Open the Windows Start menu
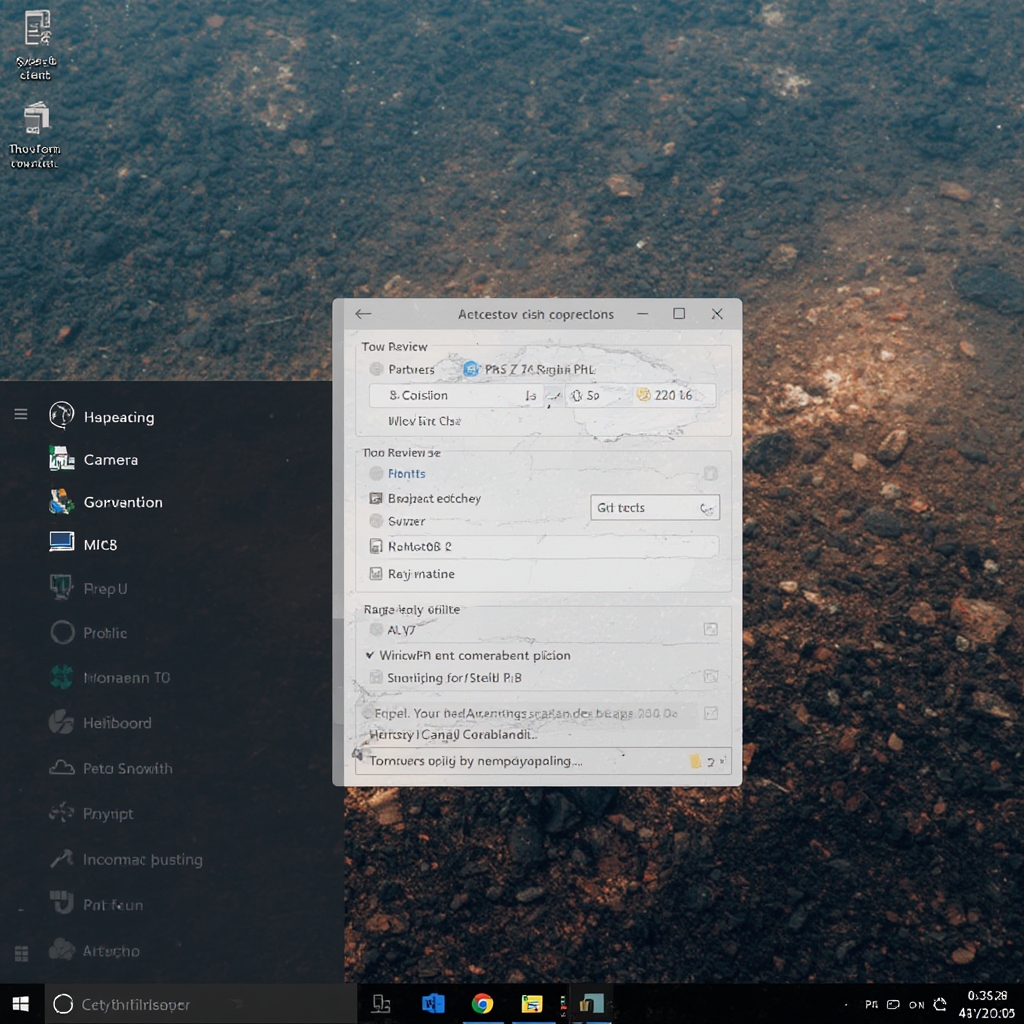The image size is (1024, 1024). 19,1003
